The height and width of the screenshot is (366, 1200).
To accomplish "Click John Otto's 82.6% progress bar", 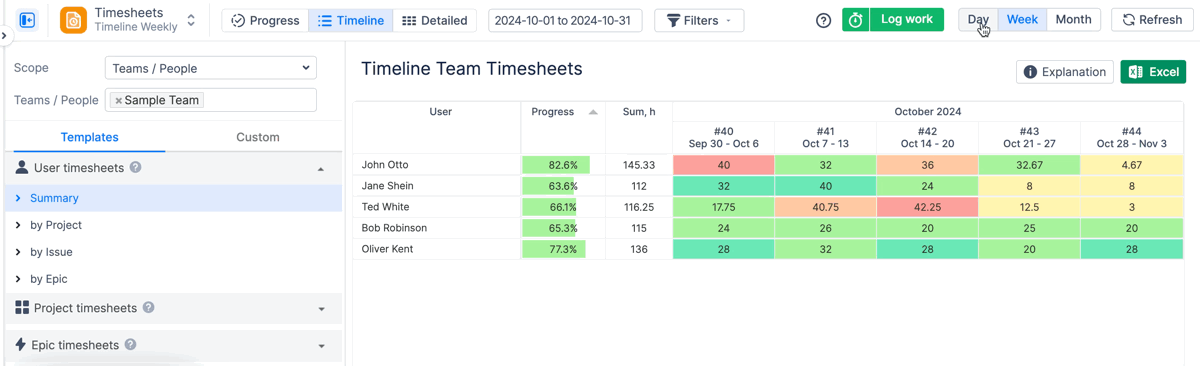I will (x=563, y=165).
